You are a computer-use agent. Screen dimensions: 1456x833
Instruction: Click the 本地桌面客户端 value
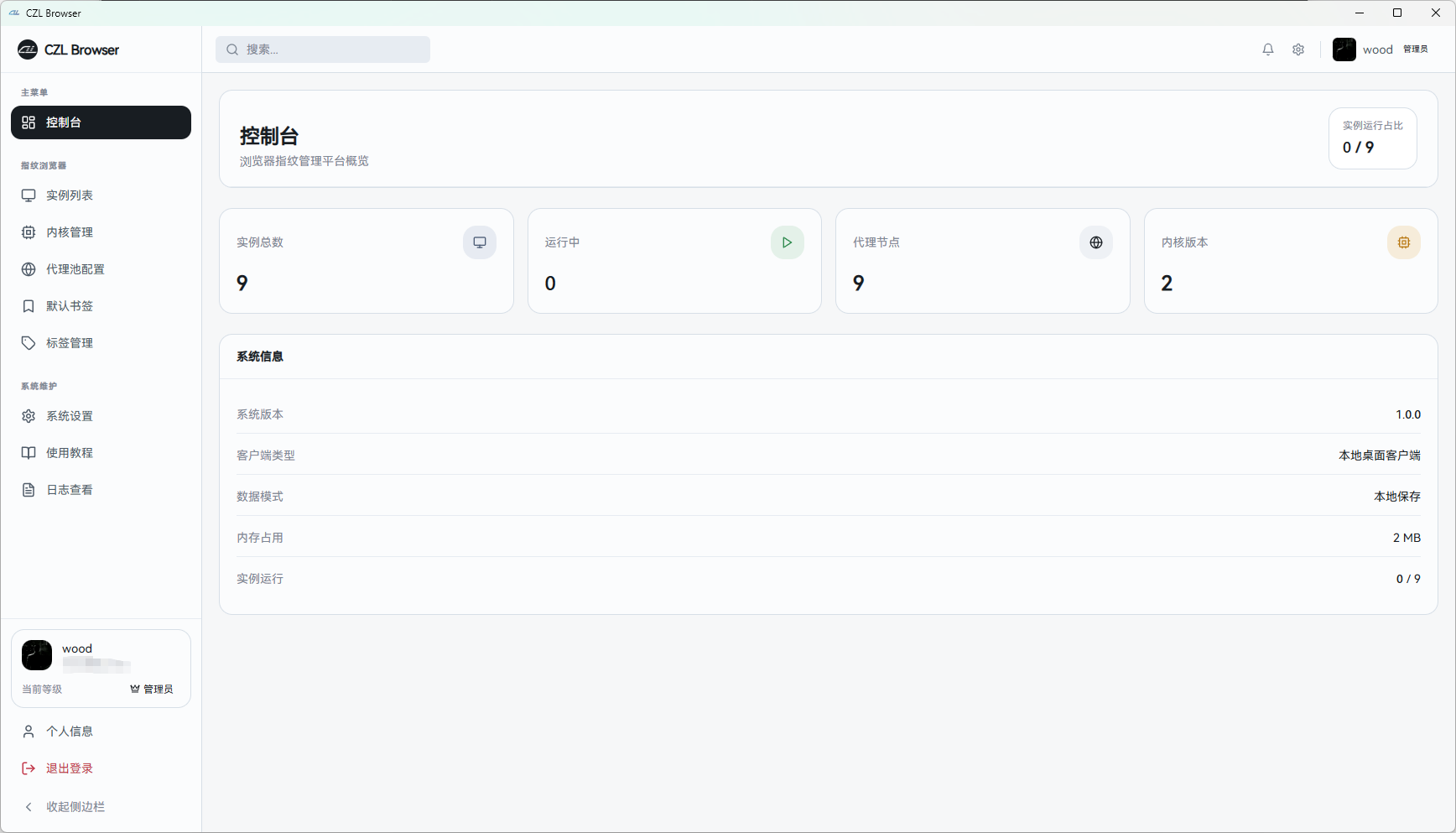tap(1380, 456)
